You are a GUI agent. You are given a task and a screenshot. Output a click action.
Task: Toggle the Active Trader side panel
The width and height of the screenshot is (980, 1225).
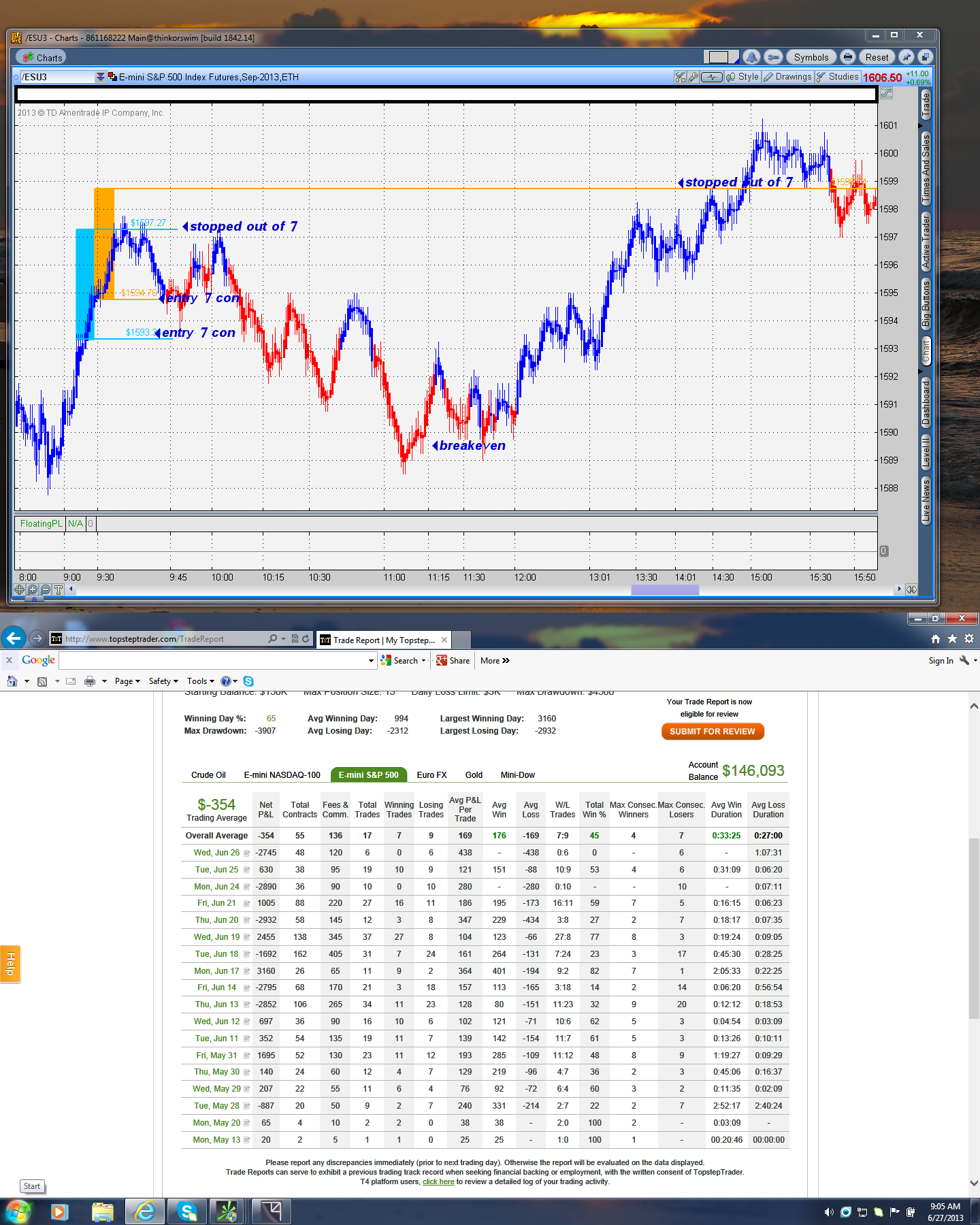(x=926, y=240)
